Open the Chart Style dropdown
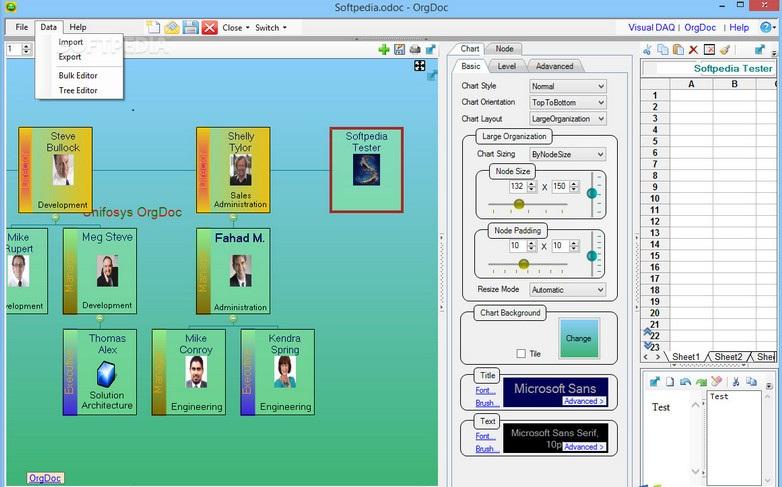 [567, 86]
